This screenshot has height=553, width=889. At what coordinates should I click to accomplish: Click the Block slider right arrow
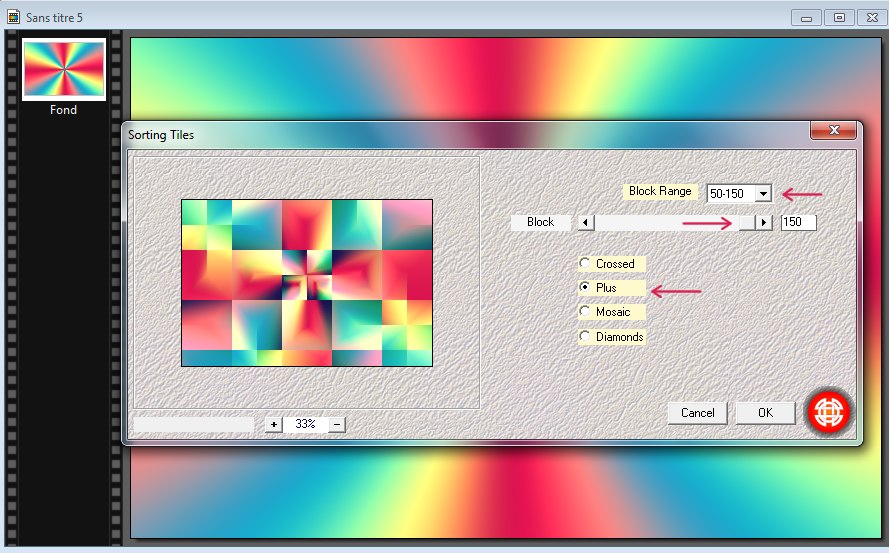pos(764,222)
